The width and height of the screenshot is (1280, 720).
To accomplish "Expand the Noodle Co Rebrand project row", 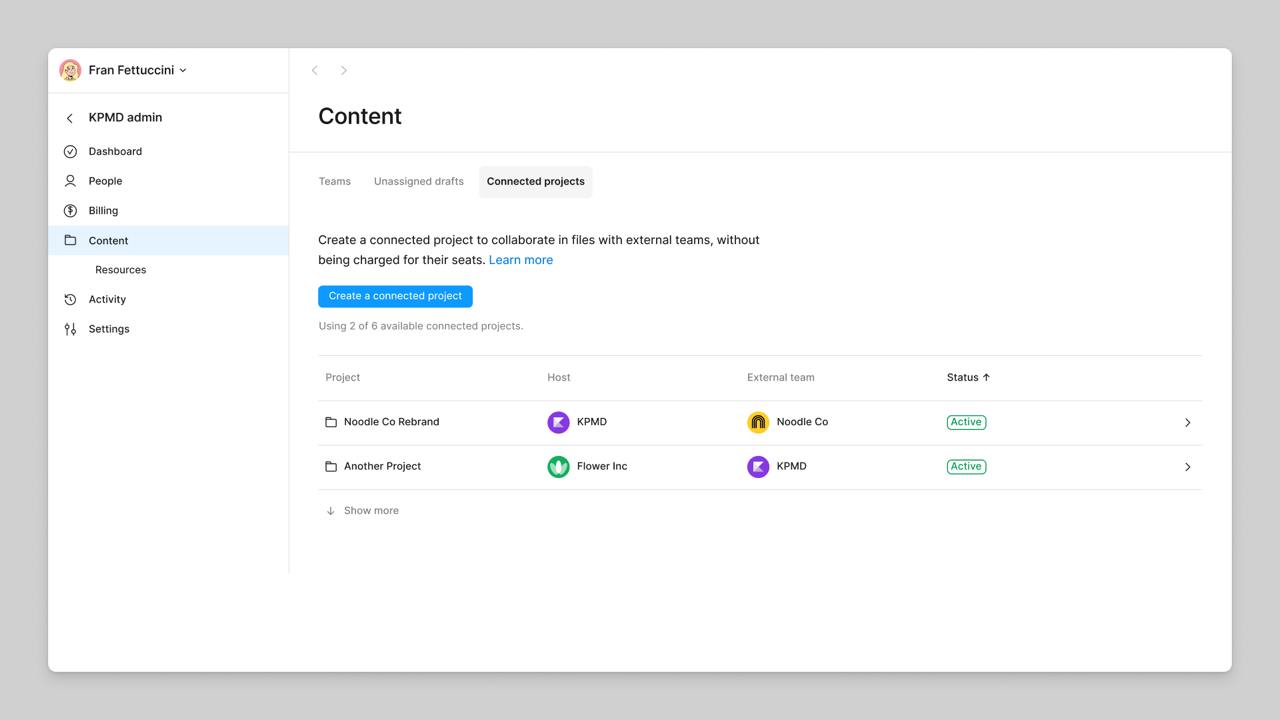I will 1188,422.
